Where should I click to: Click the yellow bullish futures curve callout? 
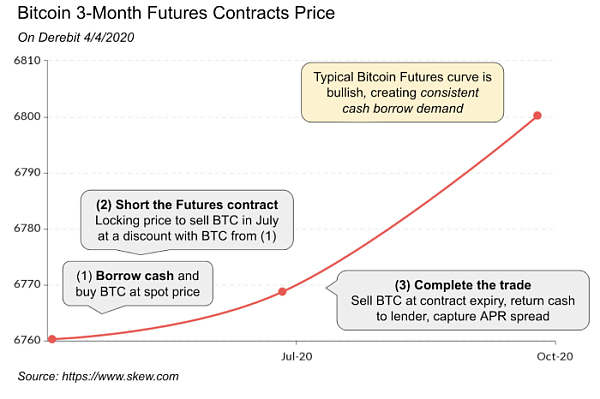[x=402, y=93]
